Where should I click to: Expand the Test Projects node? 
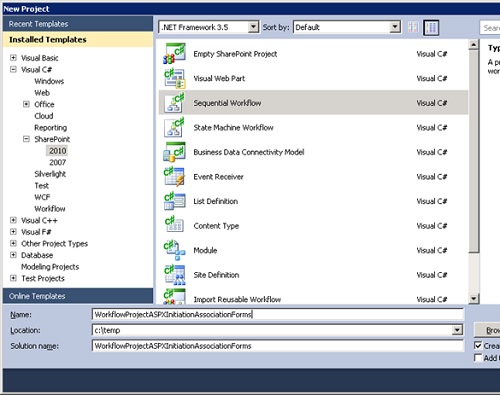(13, 278)
